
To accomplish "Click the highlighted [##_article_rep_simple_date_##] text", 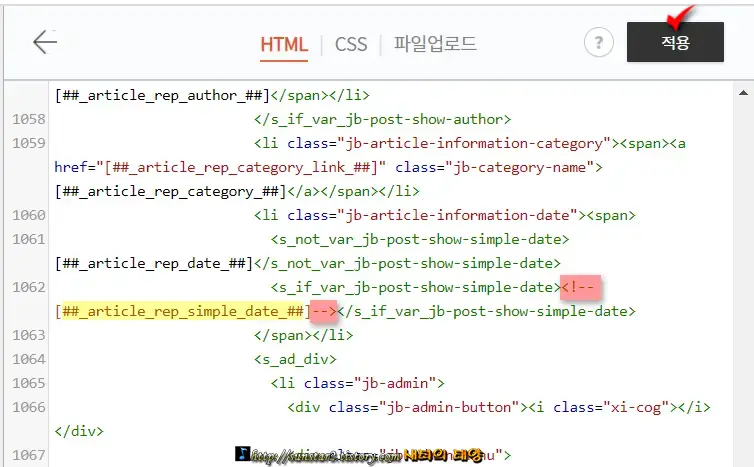I will 183,312.
